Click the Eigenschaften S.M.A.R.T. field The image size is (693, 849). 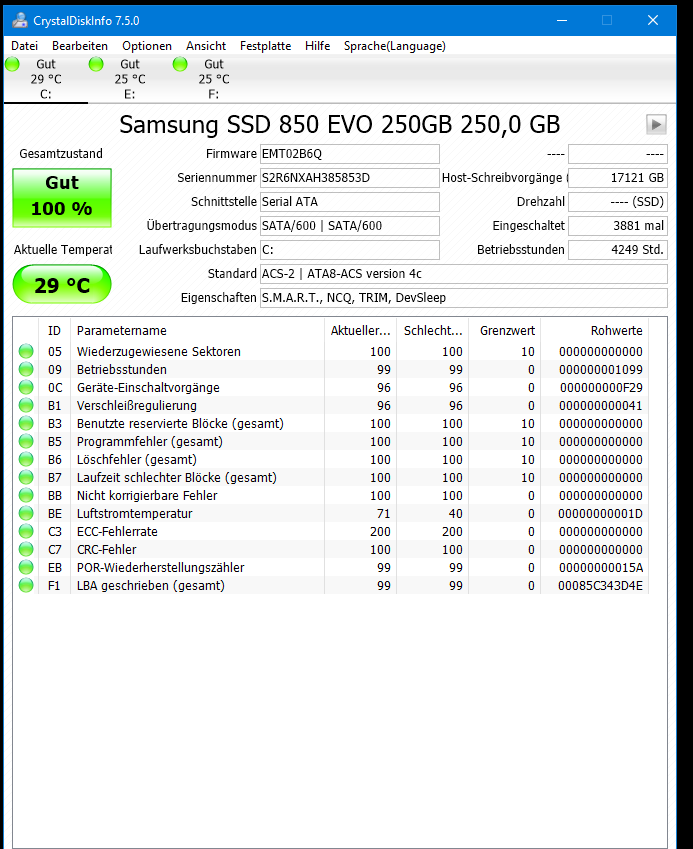(x=464, y=298)
